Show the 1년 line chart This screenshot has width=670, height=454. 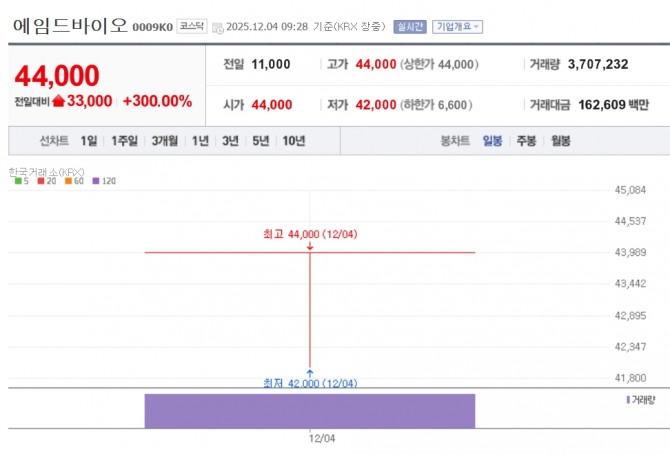click(x=200, y=141)
